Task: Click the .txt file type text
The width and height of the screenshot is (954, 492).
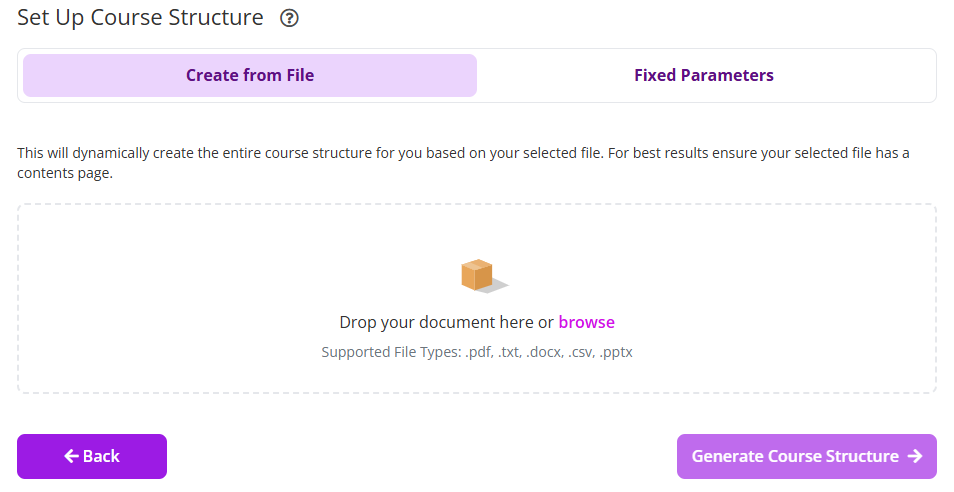Action: click(x=509, y=352)
